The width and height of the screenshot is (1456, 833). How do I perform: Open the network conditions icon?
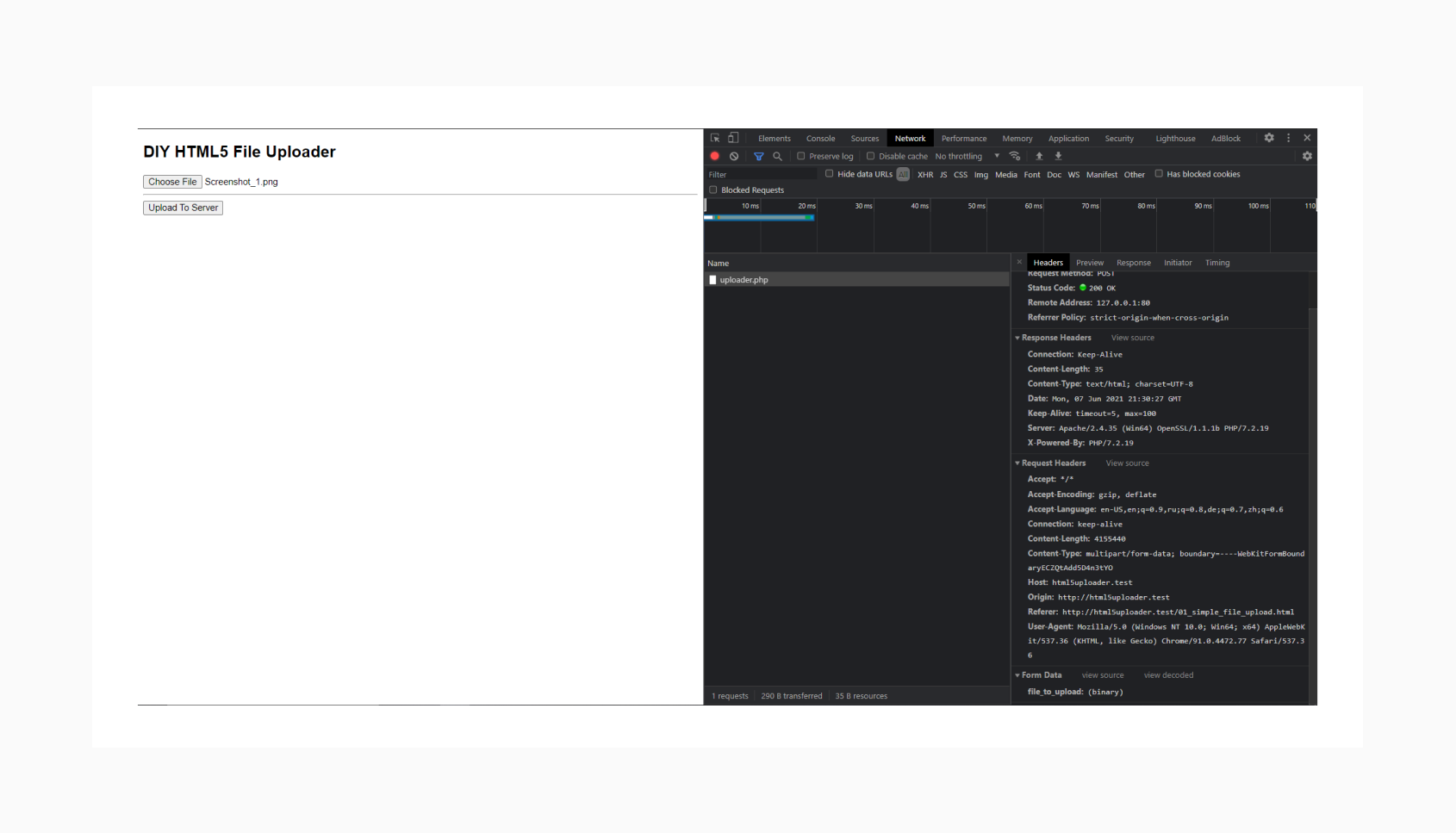pyautogui.click(x=1015, y=156)
